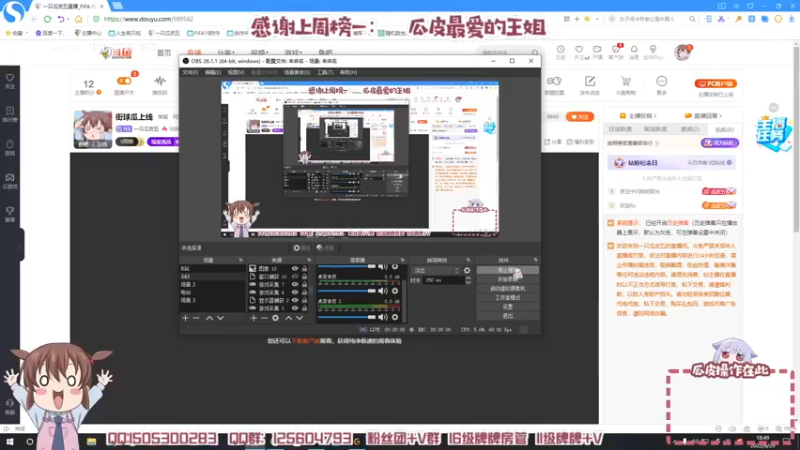800x450 pixels.
Task: Pop out the sources dock panel icon
Action: coord(309,260)
